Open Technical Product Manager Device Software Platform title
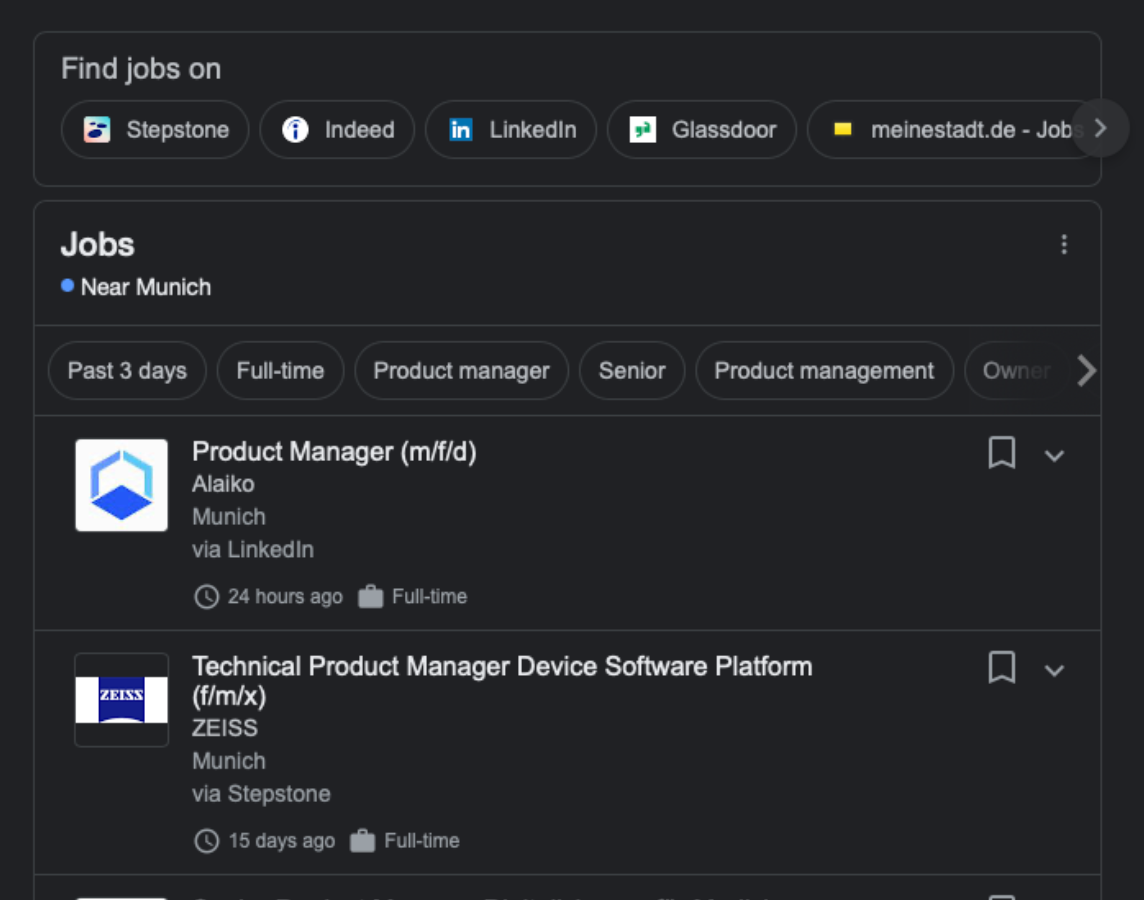 click(x=502, y=680)
